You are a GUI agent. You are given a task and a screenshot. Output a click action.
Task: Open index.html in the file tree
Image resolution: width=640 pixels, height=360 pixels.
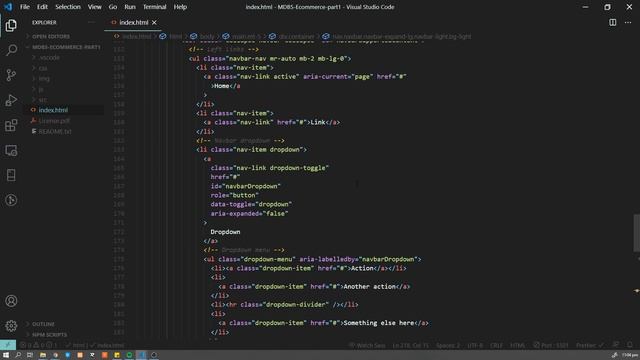pyautogui.click(x=53, y=110)
